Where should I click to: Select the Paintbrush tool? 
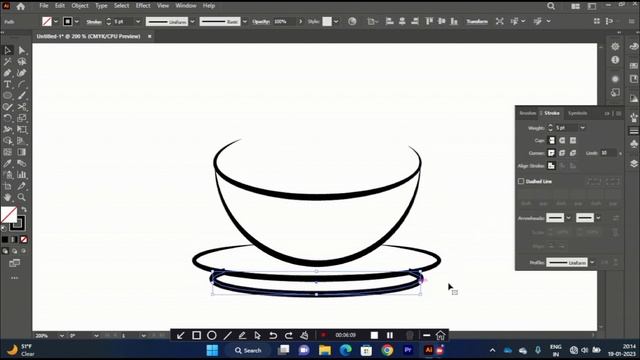click(x=22, y=96)
